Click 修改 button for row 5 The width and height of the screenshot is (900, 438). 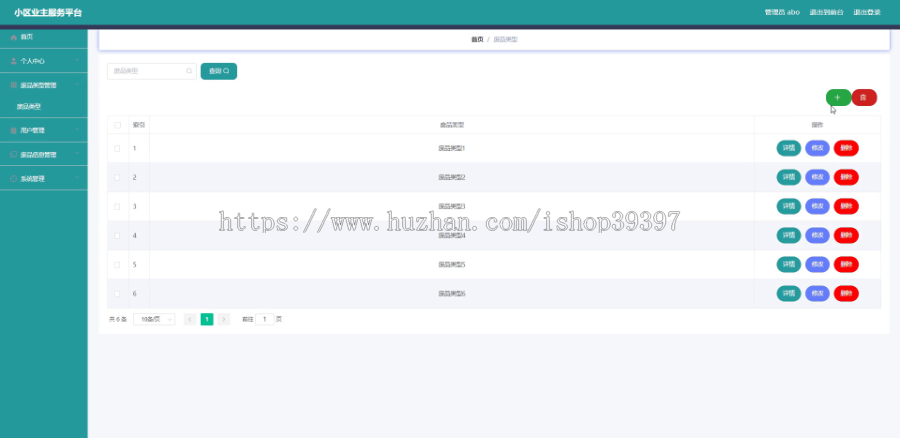pos(817,265)
